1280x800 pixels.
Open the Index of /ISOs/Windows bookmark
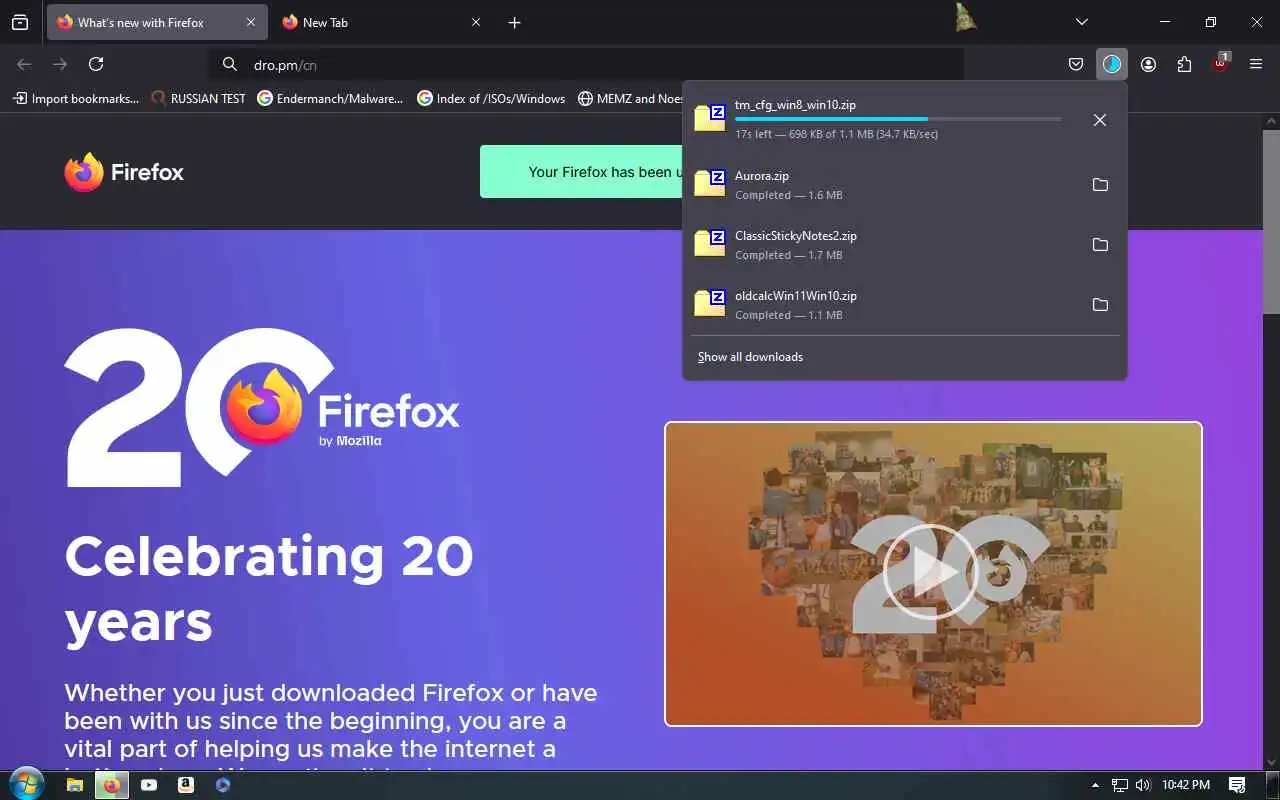[x=491, y=98]
